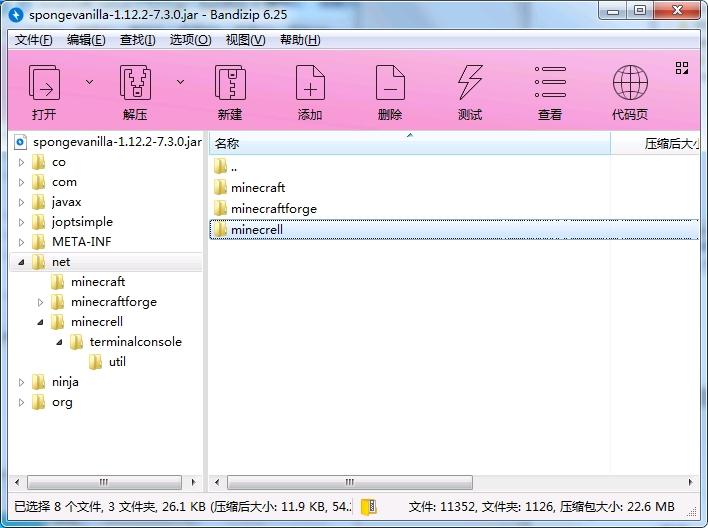Image resolution: width=708 pixels, height=528 pixels.
Task: Expand the tree's minecraftforge node
Action: (40, 302)
